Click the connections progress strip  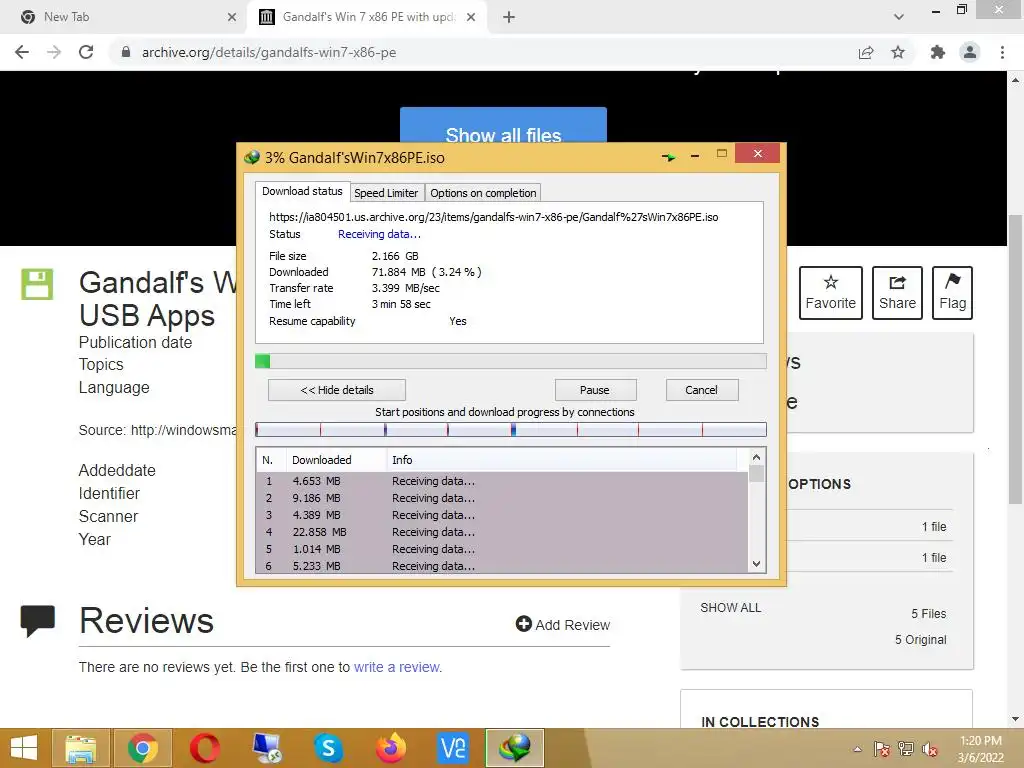coord(510,429)
